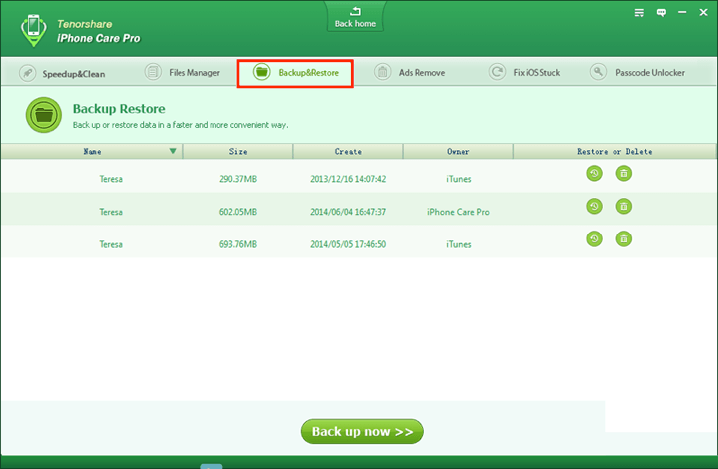Click iTunes owner in the 290.37MB row
Screen dimensions: 718x469
[458, 179]
